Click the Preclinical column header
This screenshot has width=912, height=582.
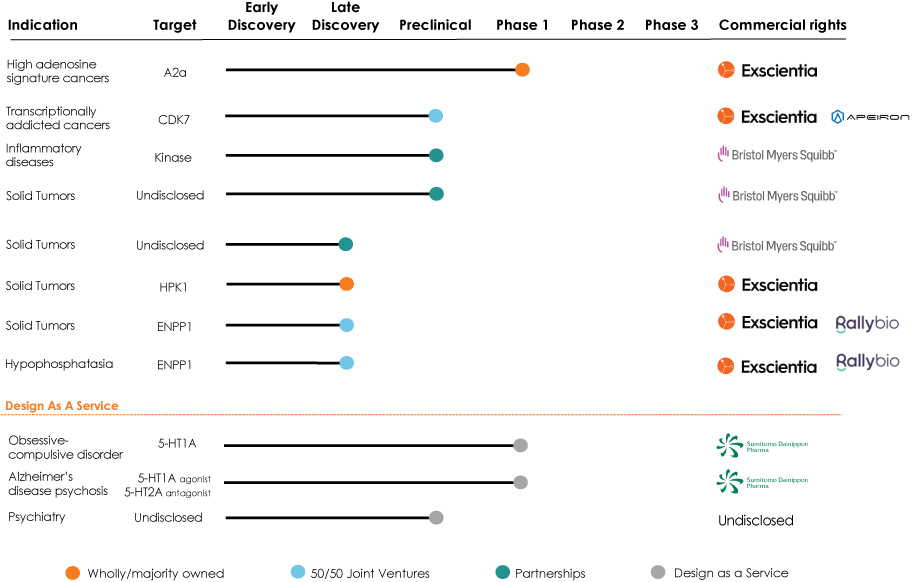(x=435, y=25)
